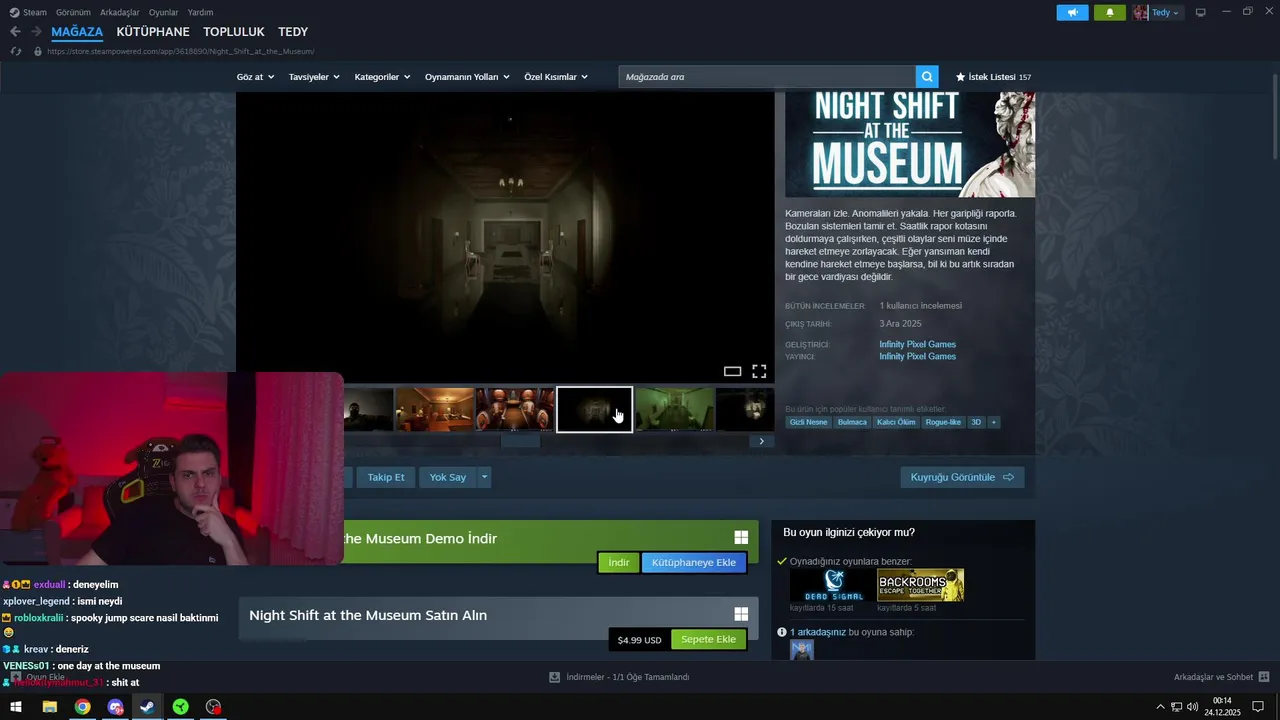Go back with the left arrow

pos(15,32)
